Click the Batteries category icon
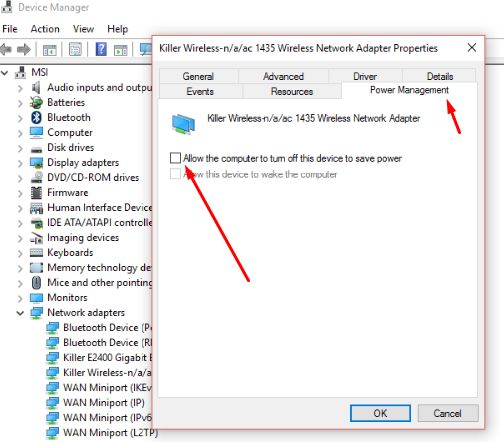504x442 pixels. 36,102
